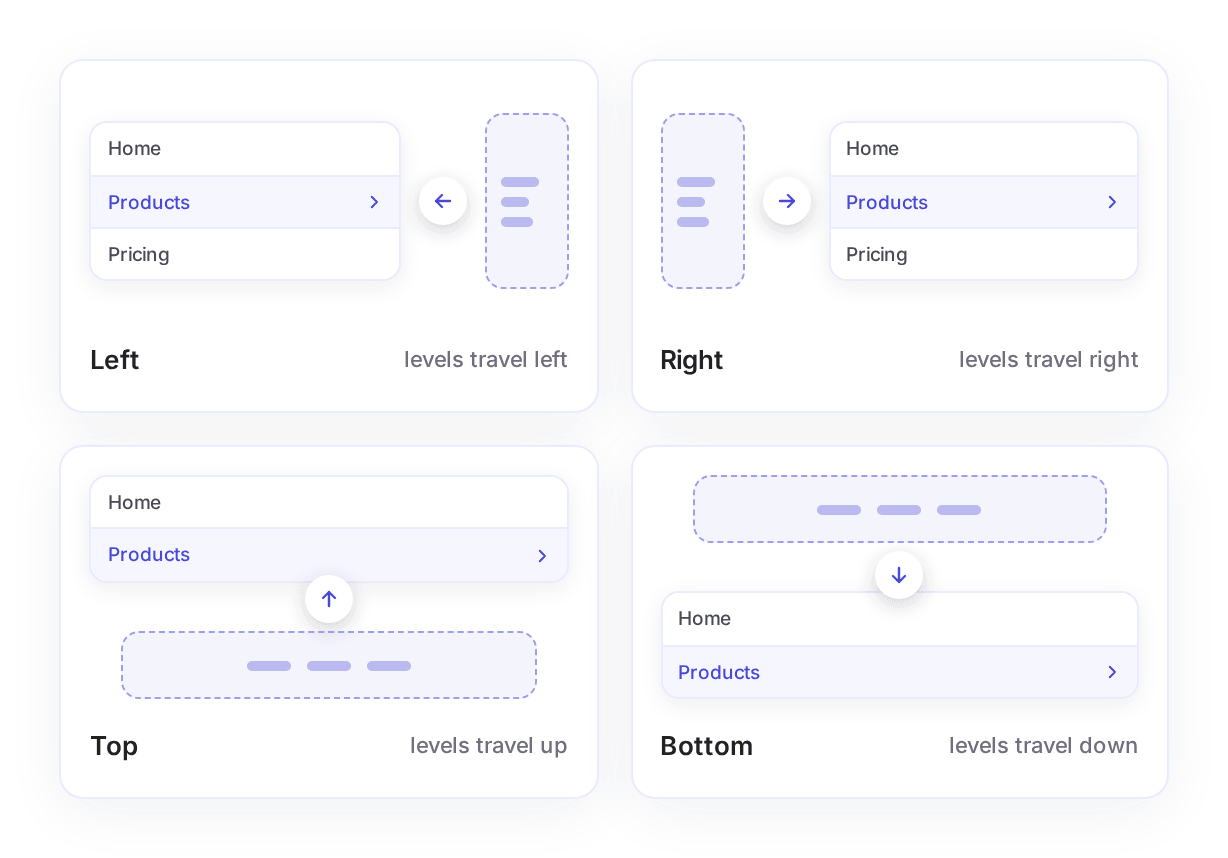The width and height of the screenshot is (1228, 858).
Task: Click the dashed vertical submenu placeholder in the Right card
Action: click(703, 201)
